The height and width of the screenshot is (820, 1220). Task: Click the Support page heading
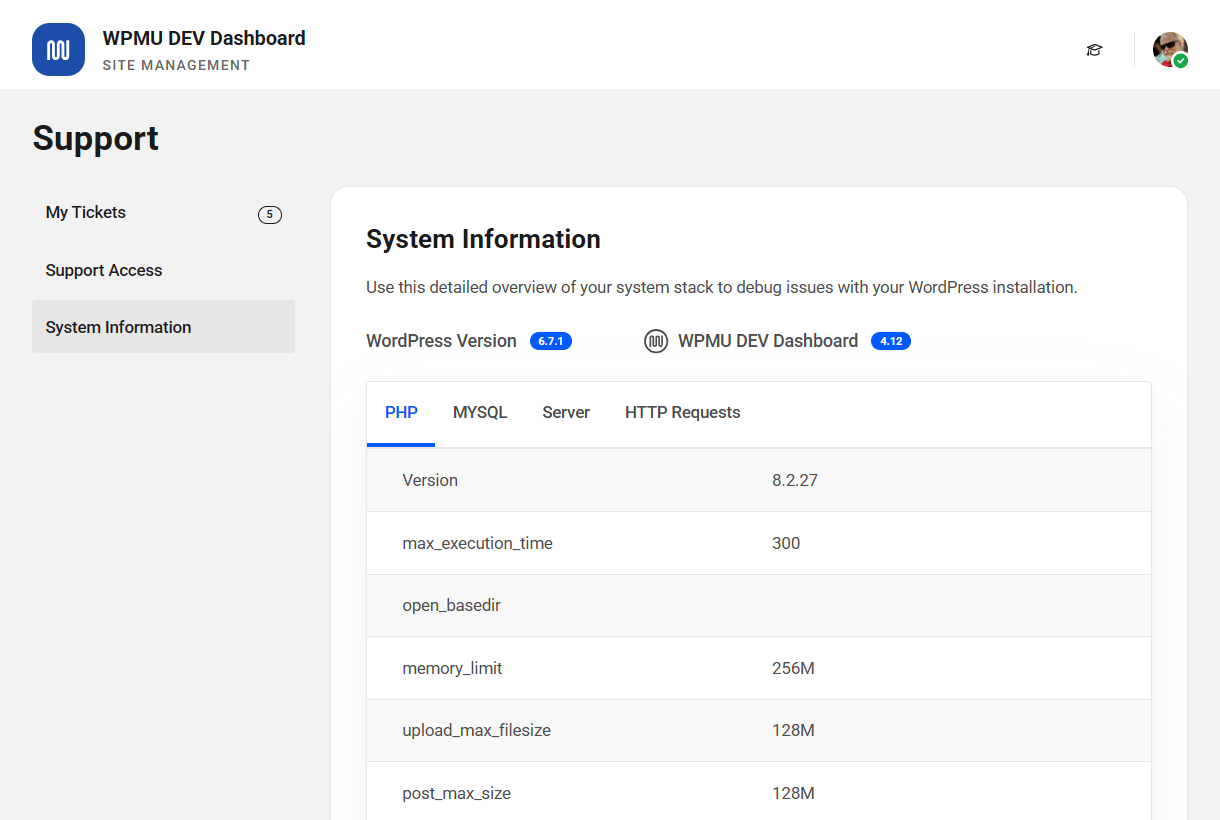pyautogui.click(x=96, y=138)
